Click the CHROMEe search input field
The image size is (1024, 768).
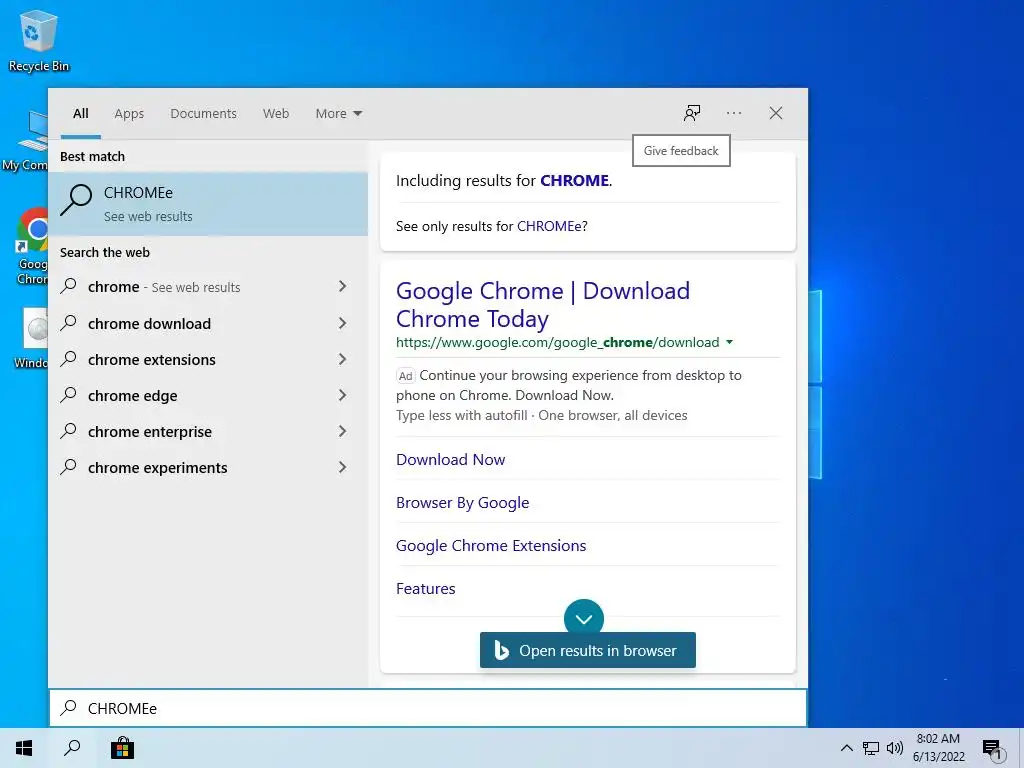pos(428,708)
